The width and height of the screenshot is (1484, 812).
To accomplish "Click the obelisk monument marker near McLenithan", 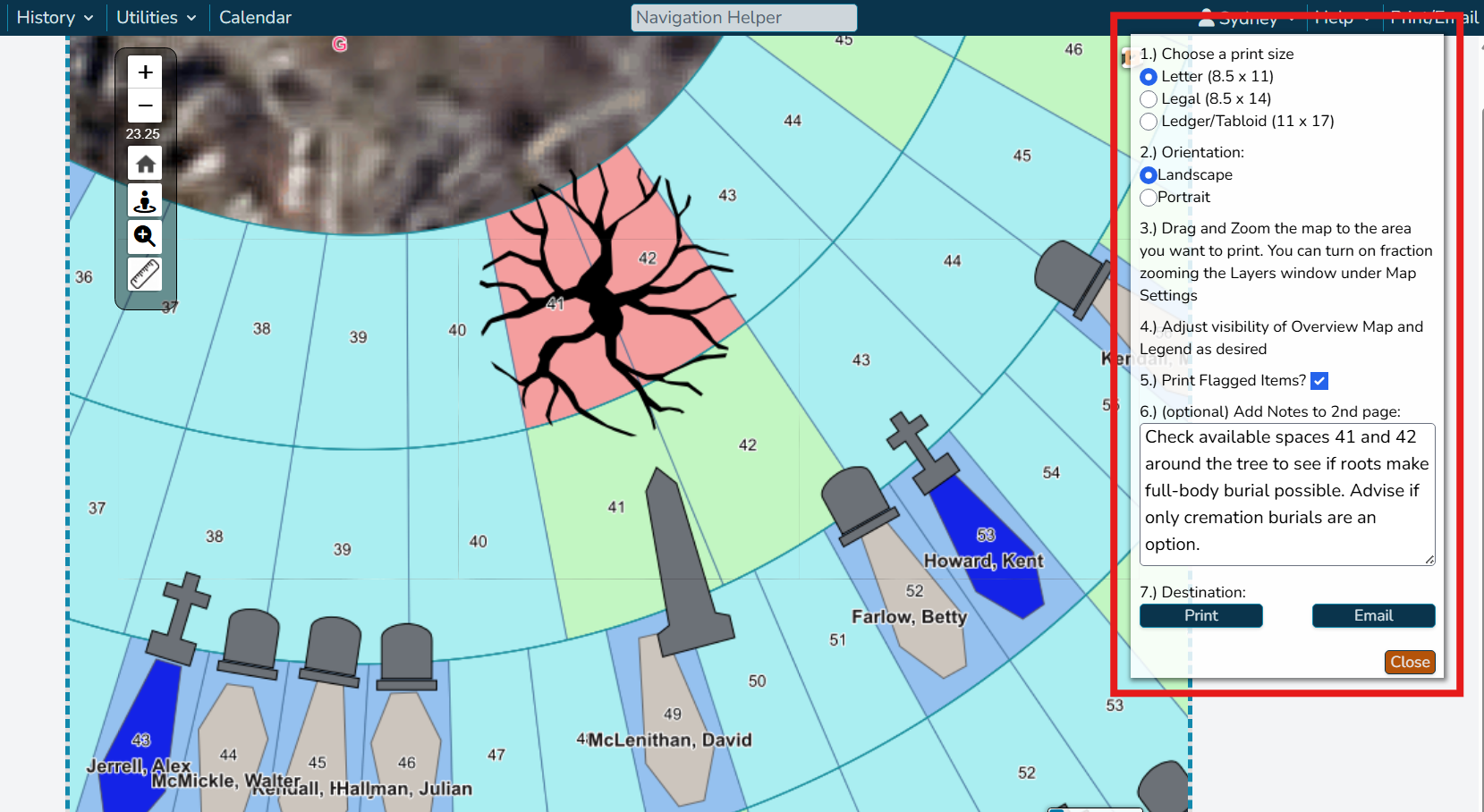I will pyautogui.click(x=685, y=562).
